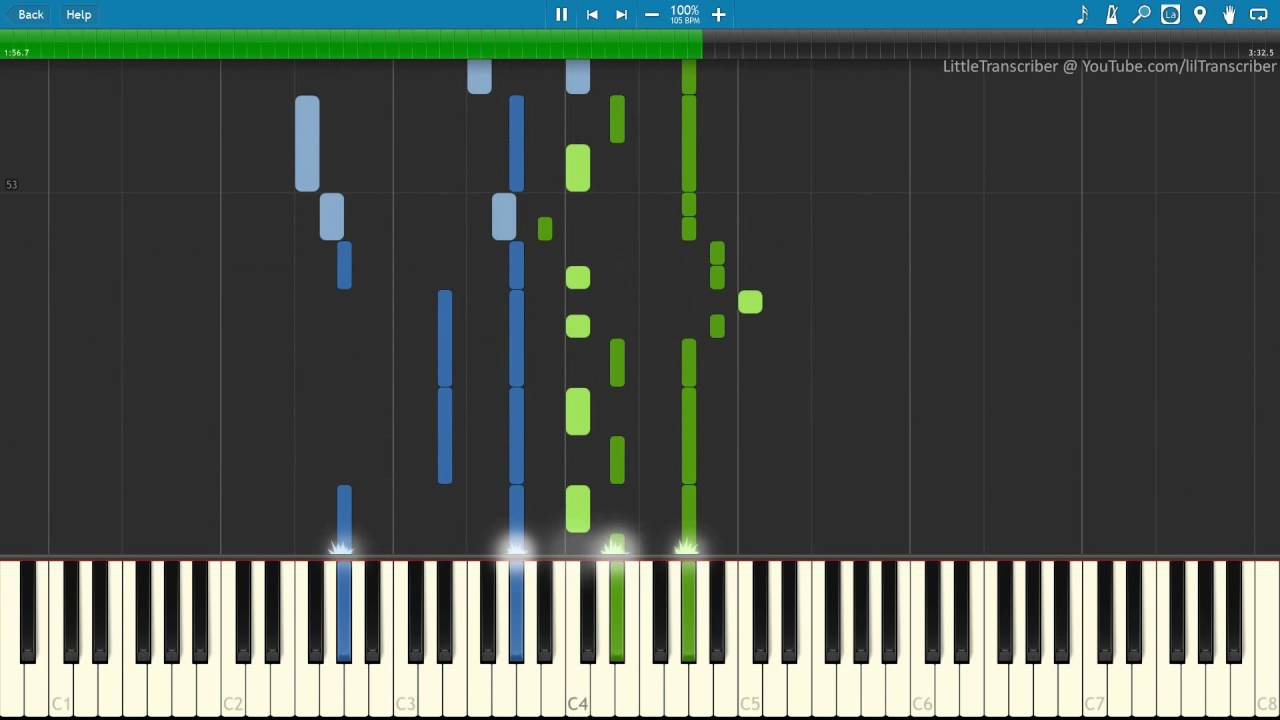Skip back to the previous section
Image resolution: width=1280 pixels, height=720 pixels.
pyautogui.click(x=592, y=14)
